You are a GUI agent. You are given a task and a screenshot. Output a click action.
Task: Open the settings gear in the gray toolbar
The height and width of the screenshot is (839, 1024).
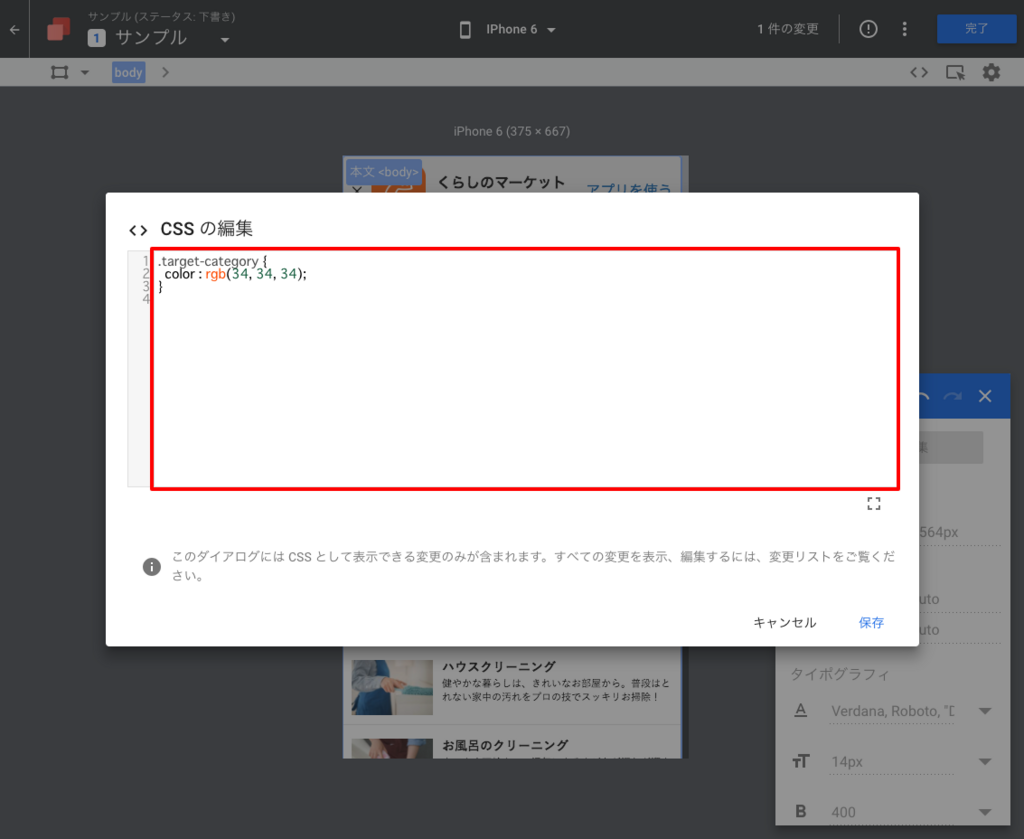tap(989, 72)
